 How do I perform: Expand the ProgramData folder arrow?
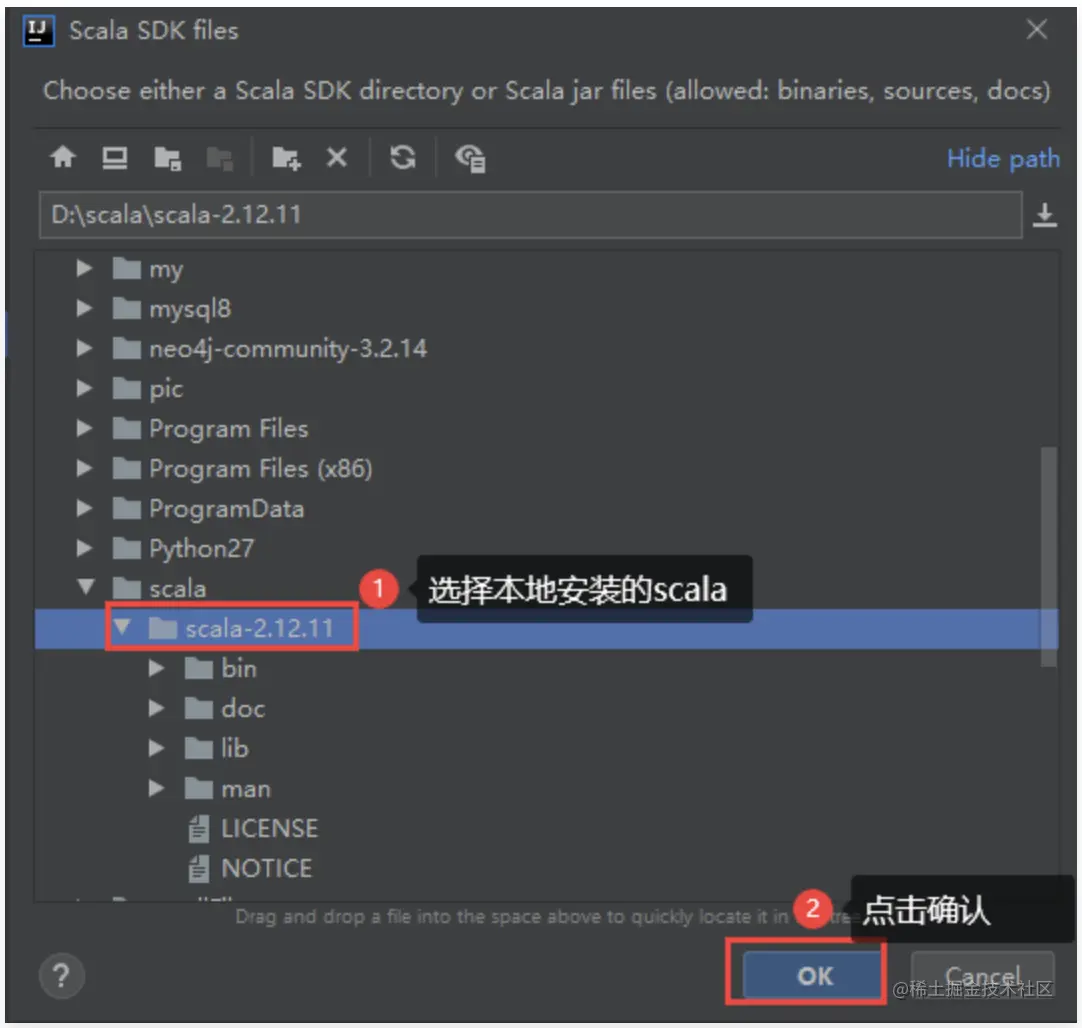point(84,508)
